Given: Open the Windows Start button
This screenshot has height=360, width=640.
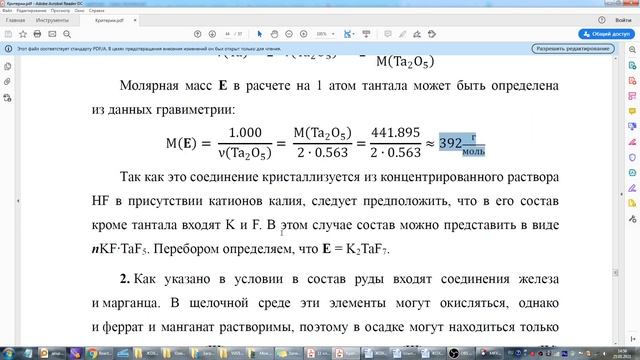Looking at the screenshot, I should click(9, 353).
